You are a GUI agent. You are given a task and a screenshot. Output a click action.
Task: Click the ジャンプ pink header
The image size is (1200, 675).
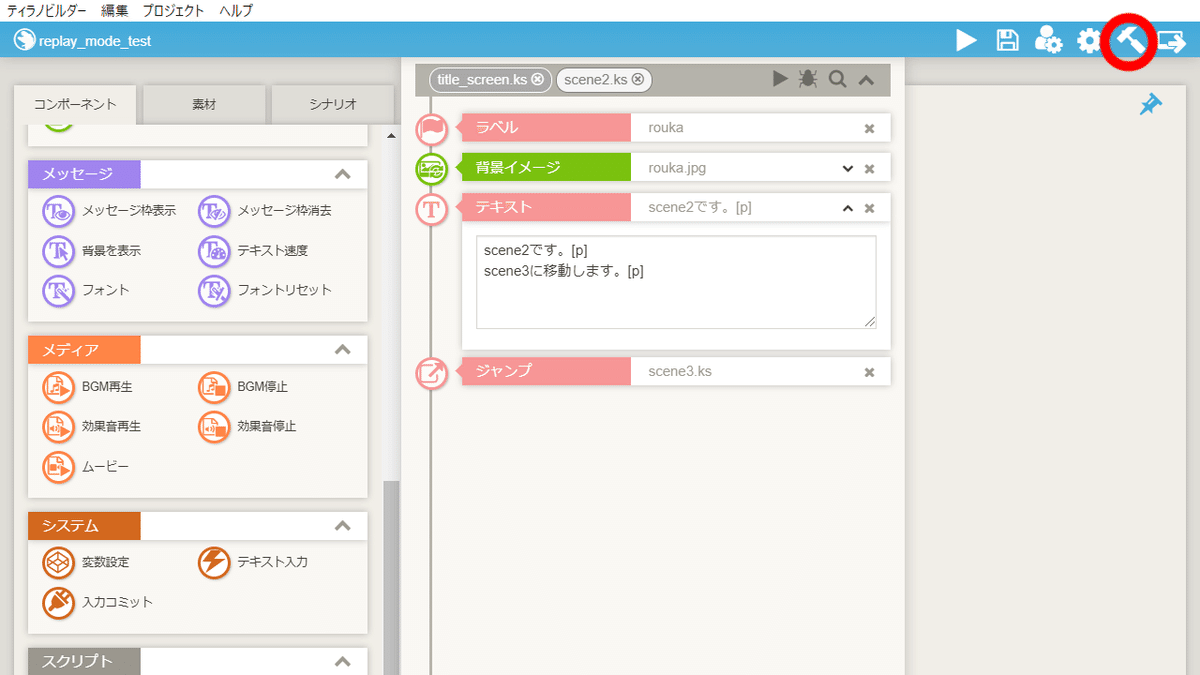545,371
